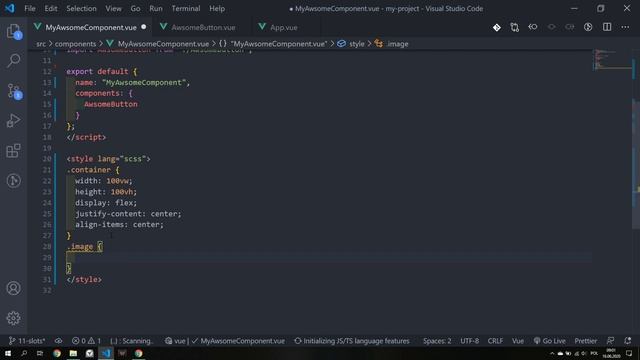This screenshot has height=360, width=640.
Task: Open Source Control view in activity bar
Action: [13, 91]
